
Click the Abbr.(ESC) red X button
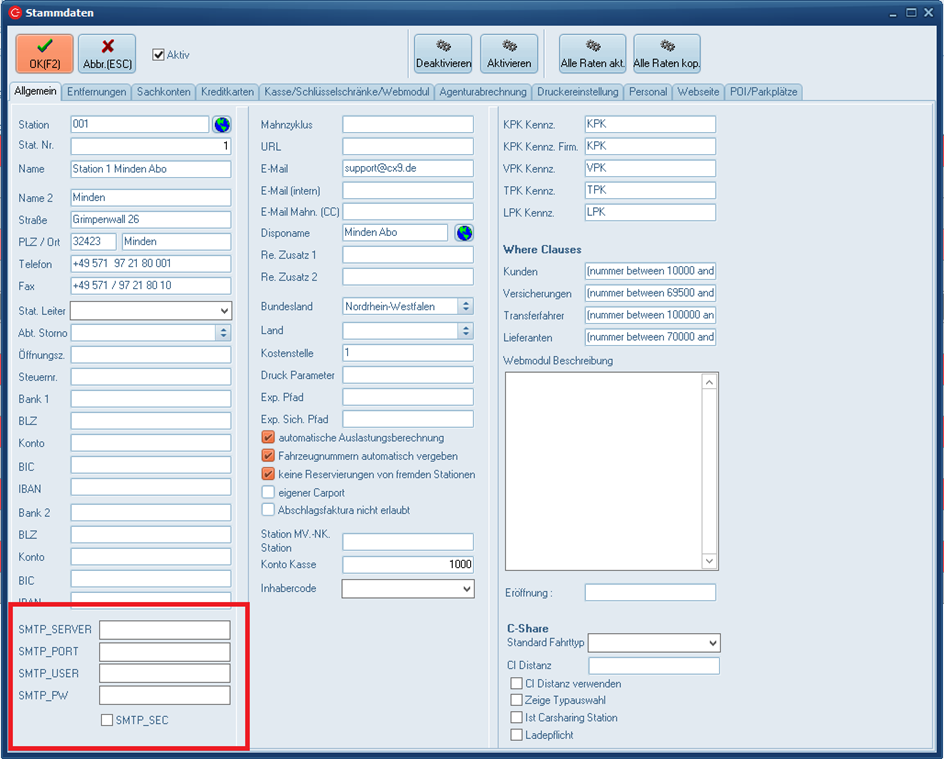[x=107, y=54]
